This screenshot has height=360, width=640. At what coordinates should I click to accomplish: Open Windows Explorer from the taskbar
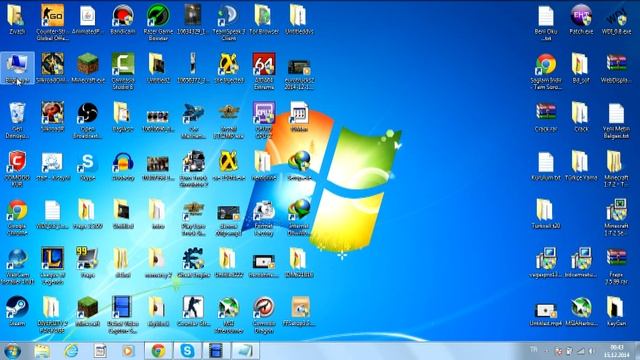point(42,351)
